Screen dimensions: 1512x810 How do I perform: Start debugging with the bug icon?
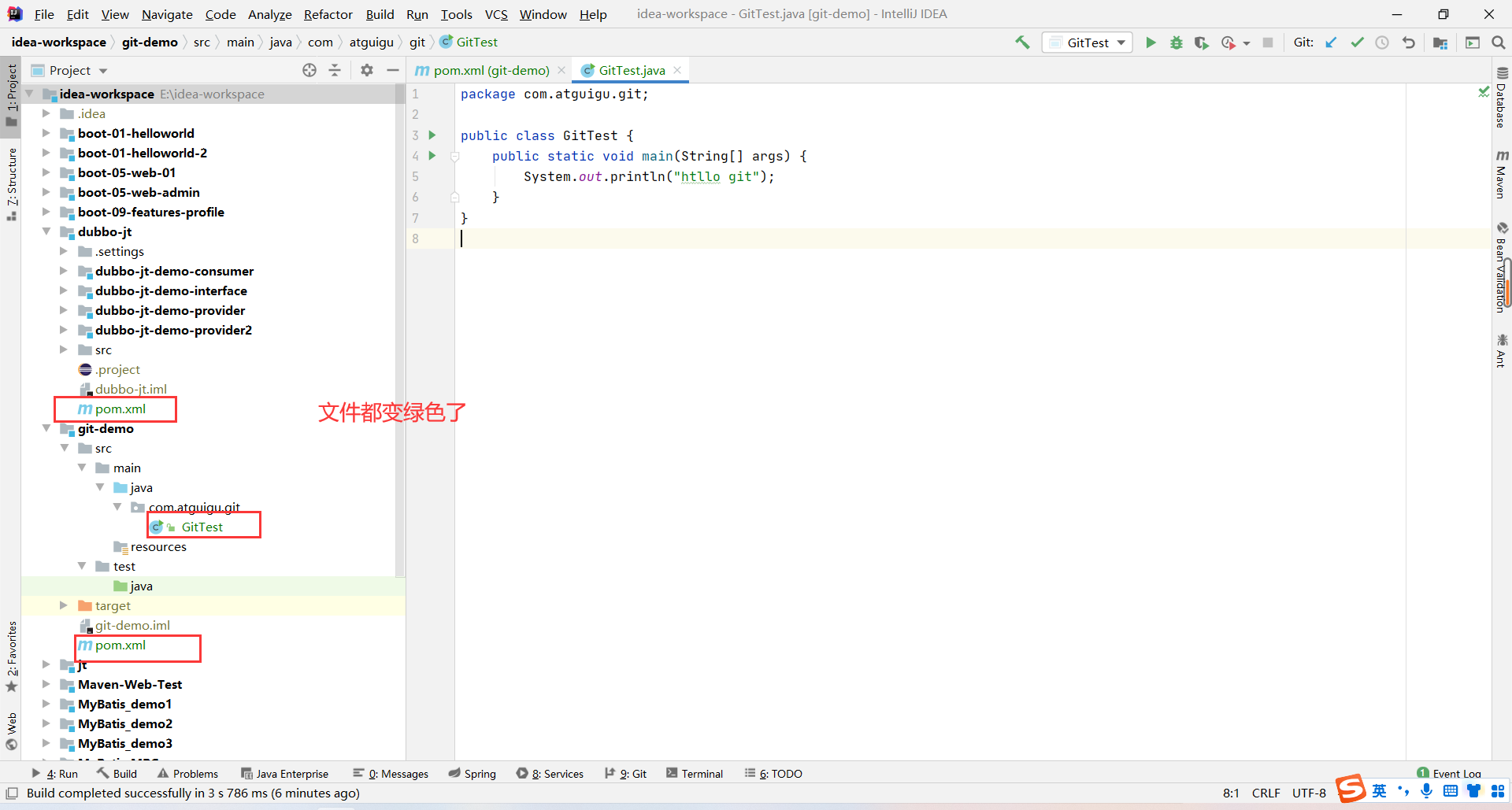click(1176, 43)
